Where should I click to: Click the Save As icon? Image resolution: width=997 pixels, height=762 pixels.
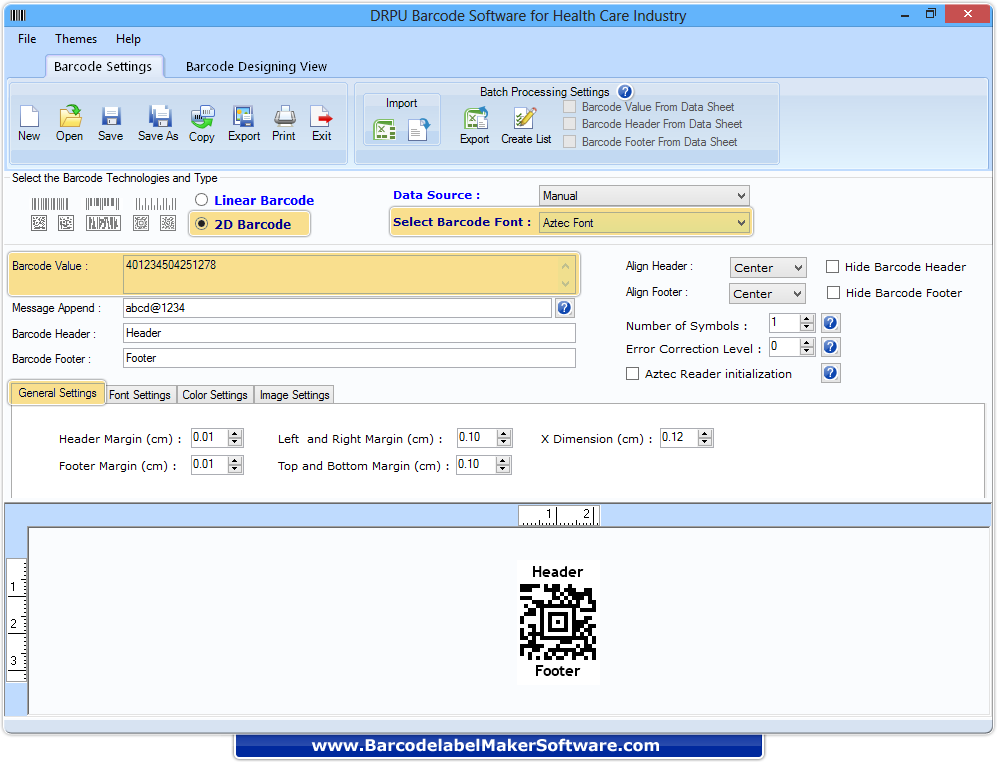pos(159,116)
